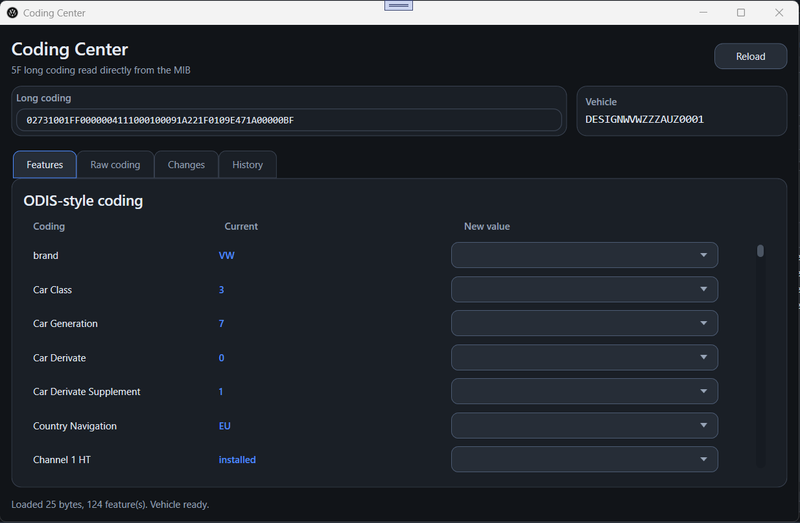Expand the Channel 1 HT new value dropdown
This screenshot has width=800, height=523.
tap(584, 459)
